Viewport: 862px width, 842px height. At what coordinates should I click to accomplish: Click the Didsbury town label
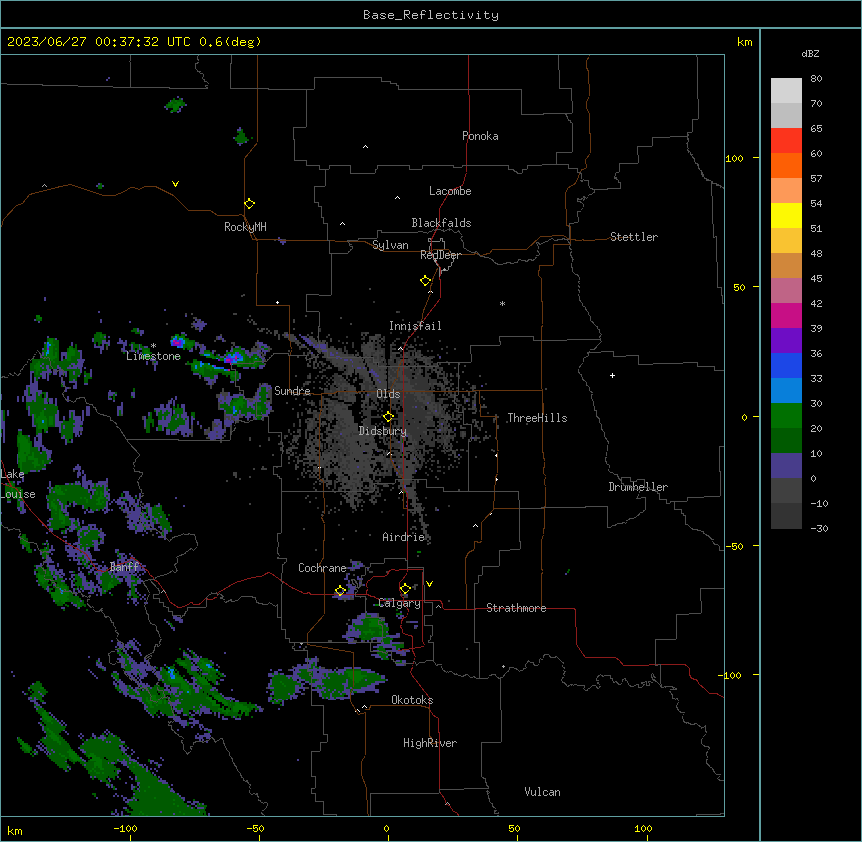pos(383,431)
